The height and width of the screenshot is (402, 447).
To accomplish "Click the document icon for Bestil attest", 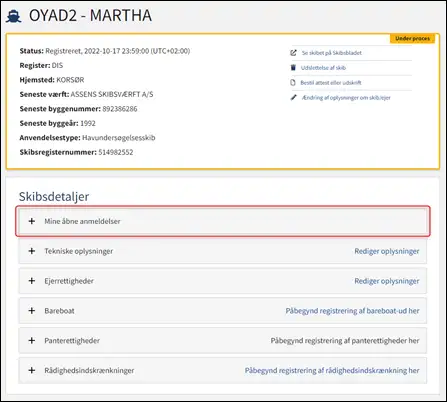I will coord(293,82).
